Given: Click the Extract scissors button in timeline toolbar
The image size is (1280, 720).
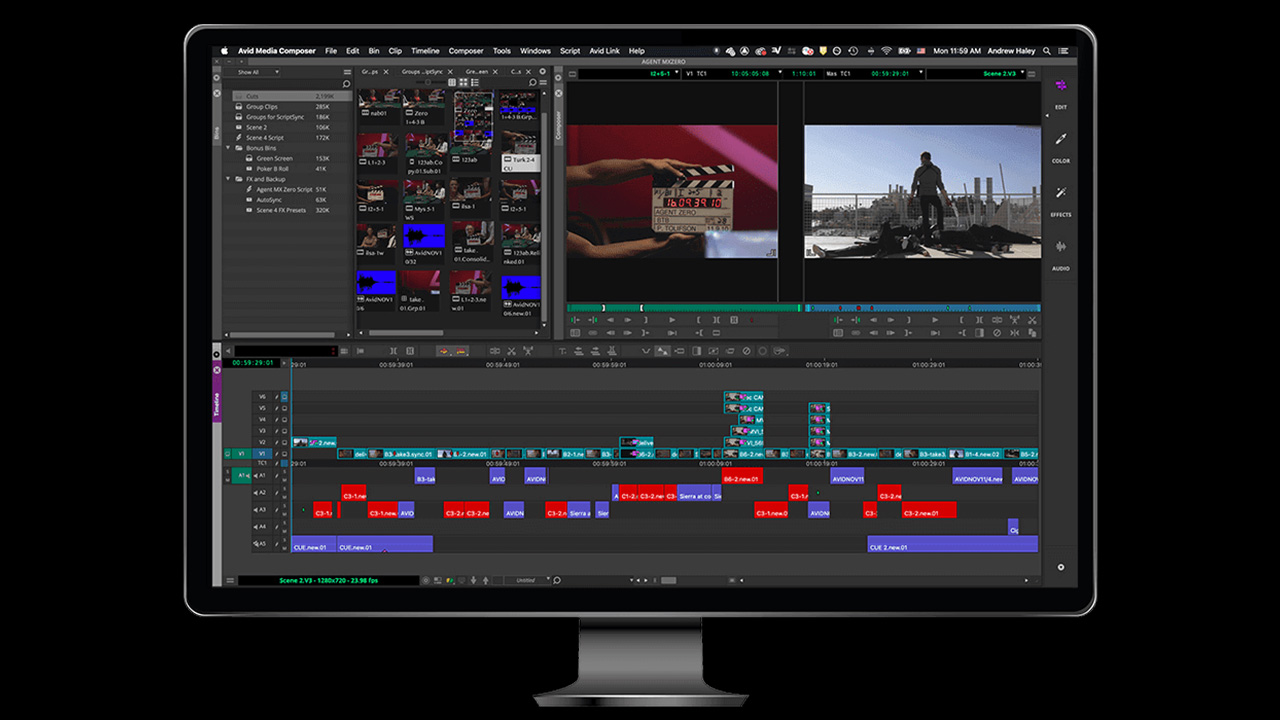Looking at the screenshot, I should coord(511,351).
